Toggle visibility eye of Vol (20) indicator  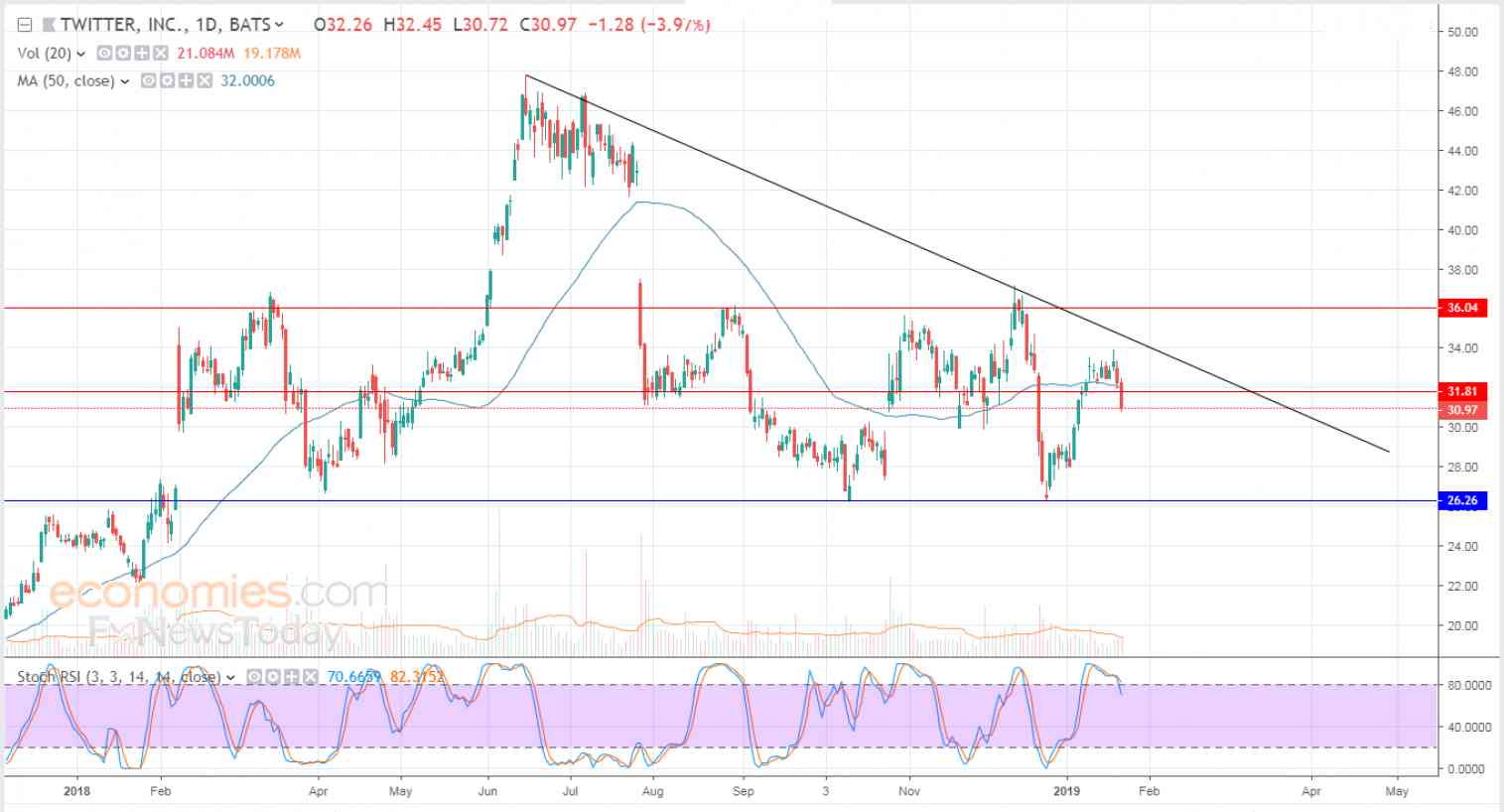click(104, 54)
